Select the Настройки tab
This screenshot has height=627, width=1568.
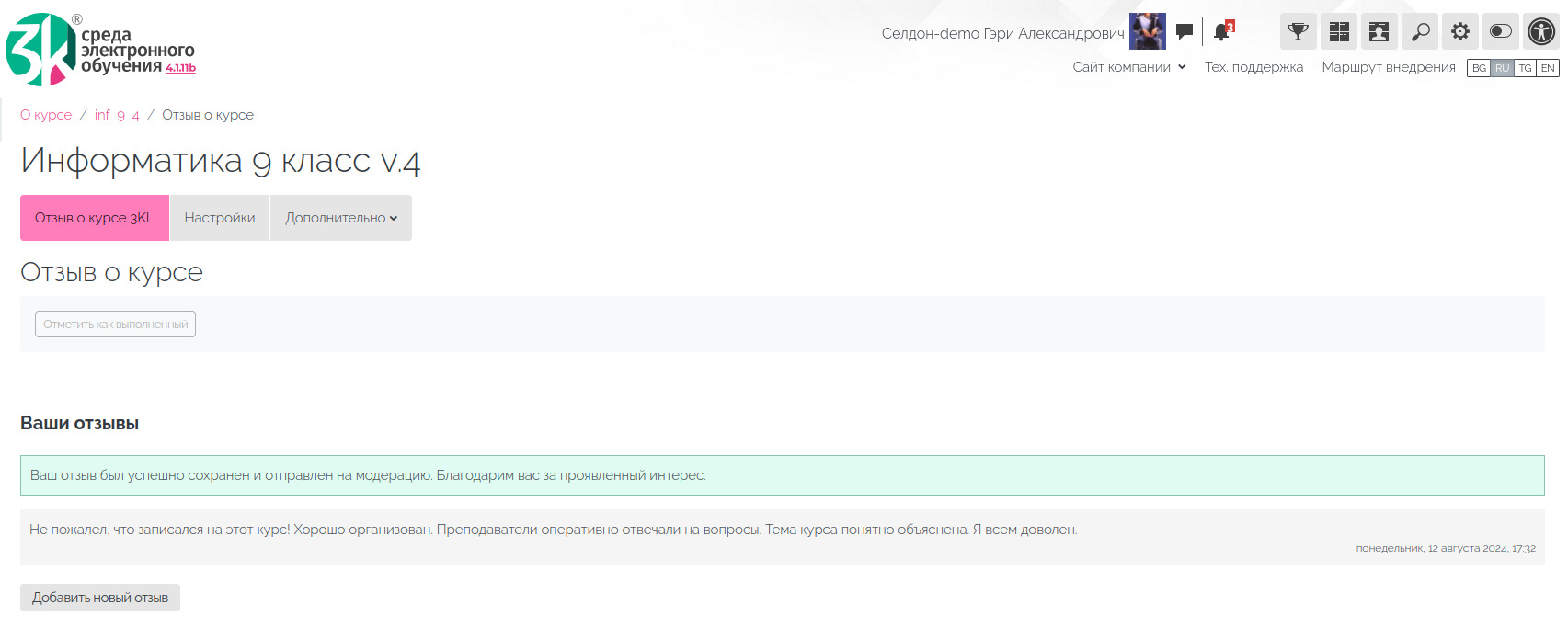point(220,218)
